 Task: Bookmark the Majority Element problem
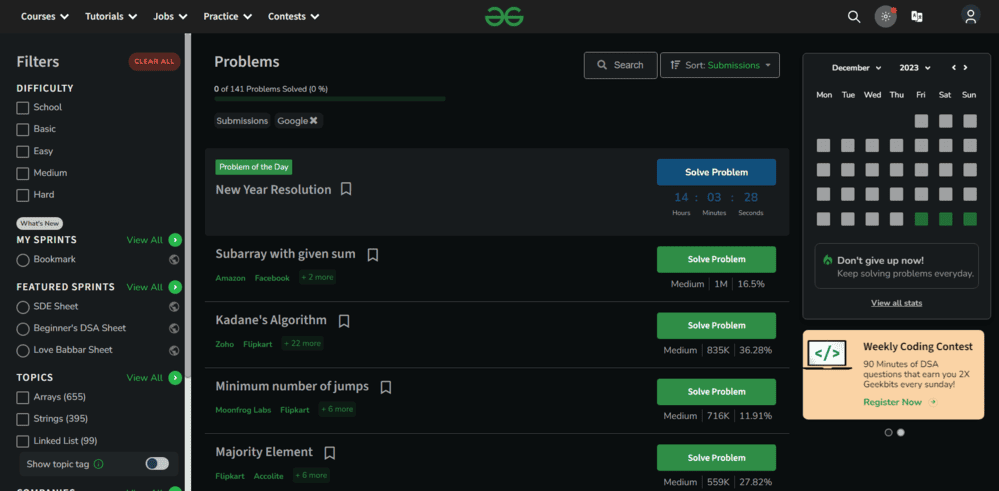pos(329,453)
